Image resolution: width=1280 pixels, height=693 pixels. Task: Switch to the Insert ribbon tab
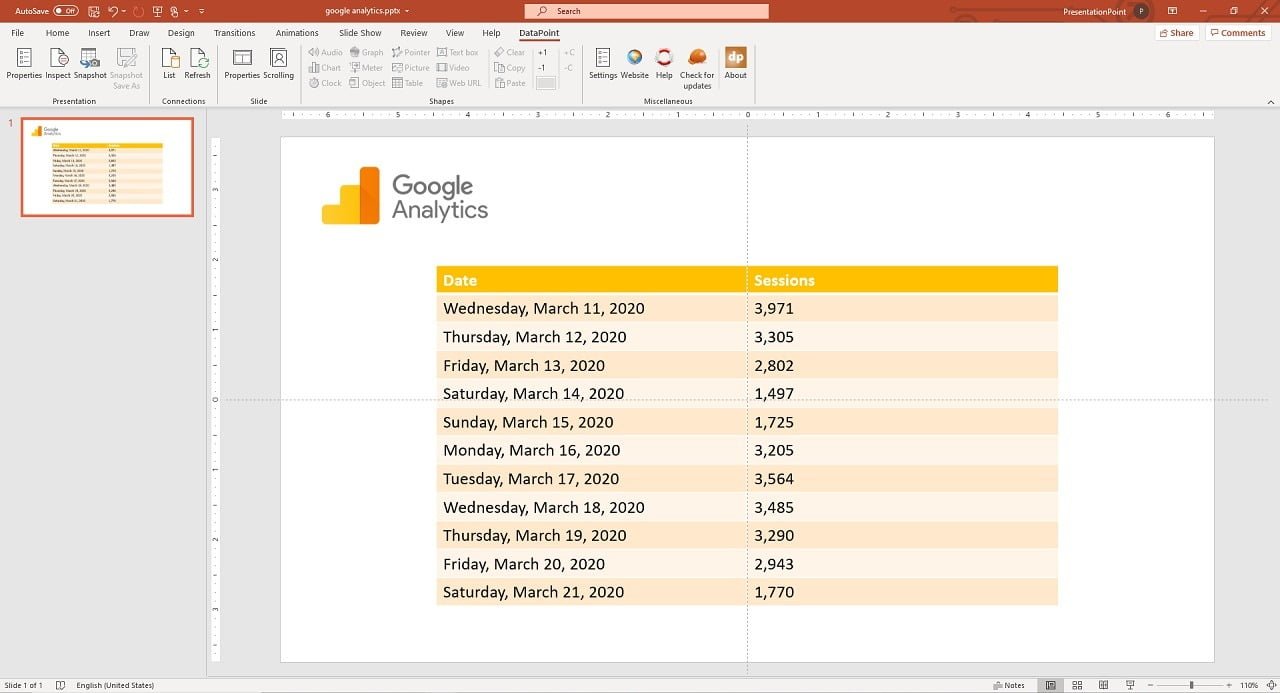pos(99,33)
